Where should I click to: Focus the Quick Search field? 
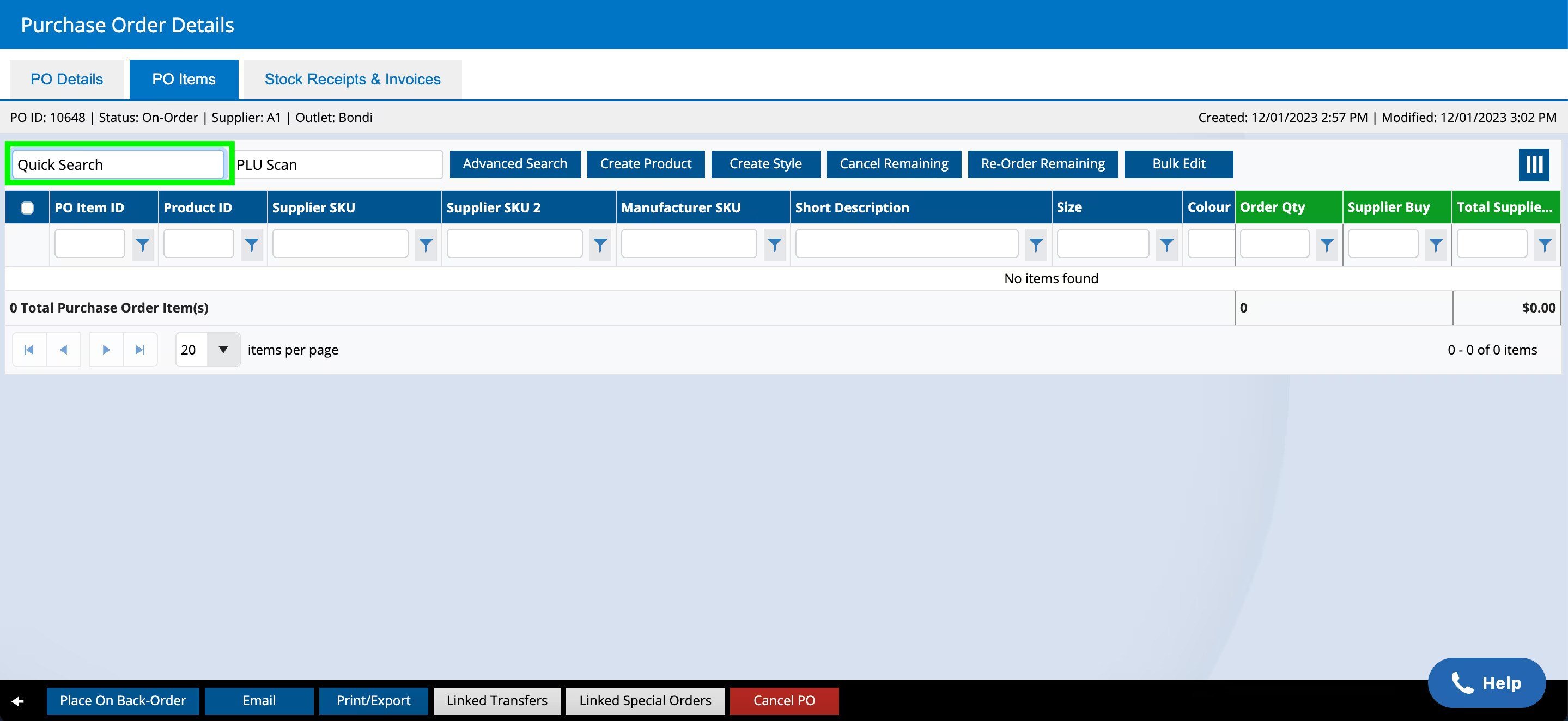[118, 165]
